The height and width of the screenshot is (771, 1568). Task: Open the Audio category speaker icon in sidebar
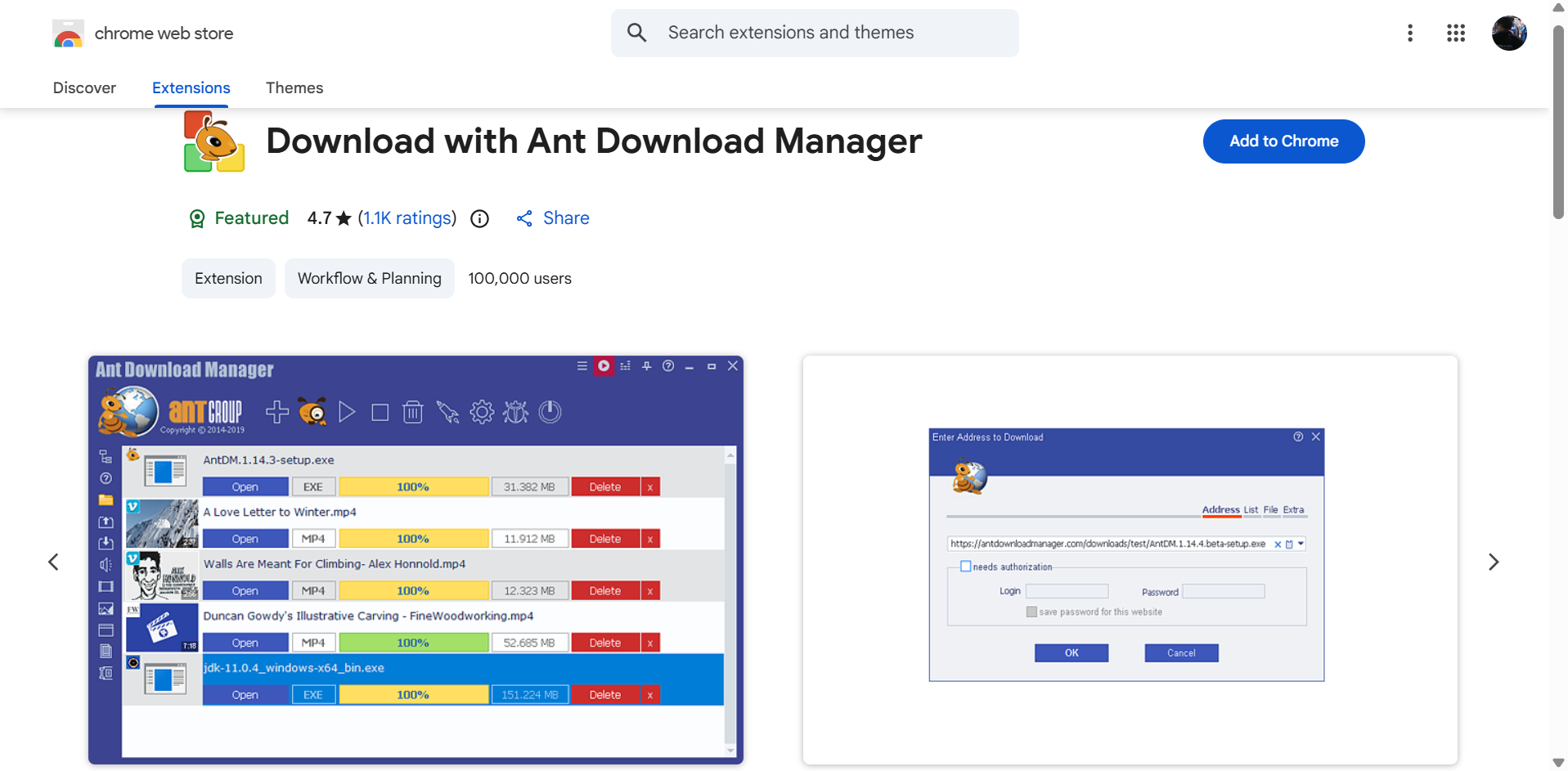[x=106, y=564]
